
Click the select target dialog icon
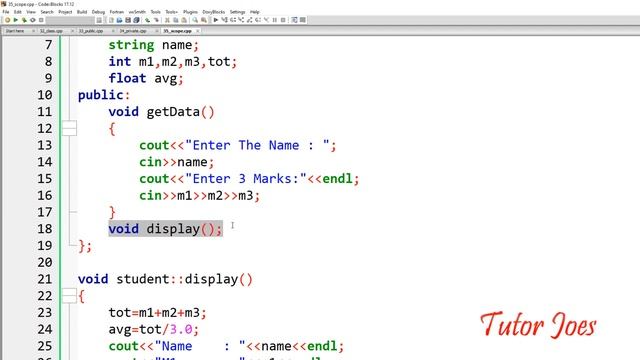pyautogui.click(x=99, y=20)
